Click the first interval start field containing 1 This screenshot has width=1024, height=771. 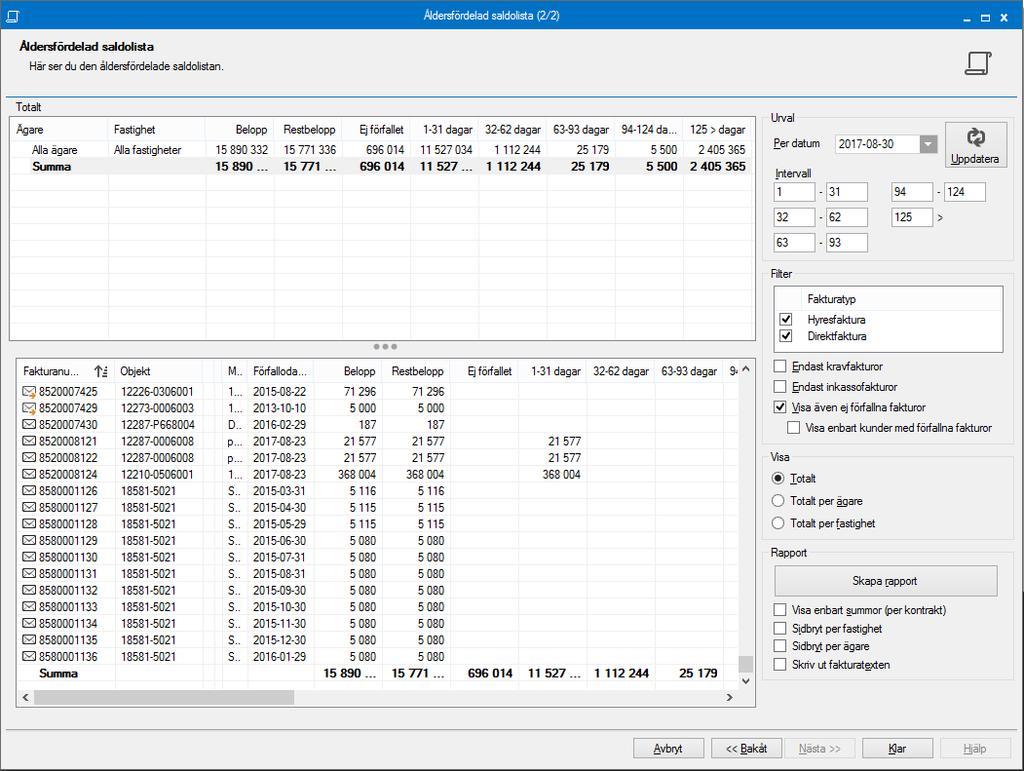pos(794,192)
